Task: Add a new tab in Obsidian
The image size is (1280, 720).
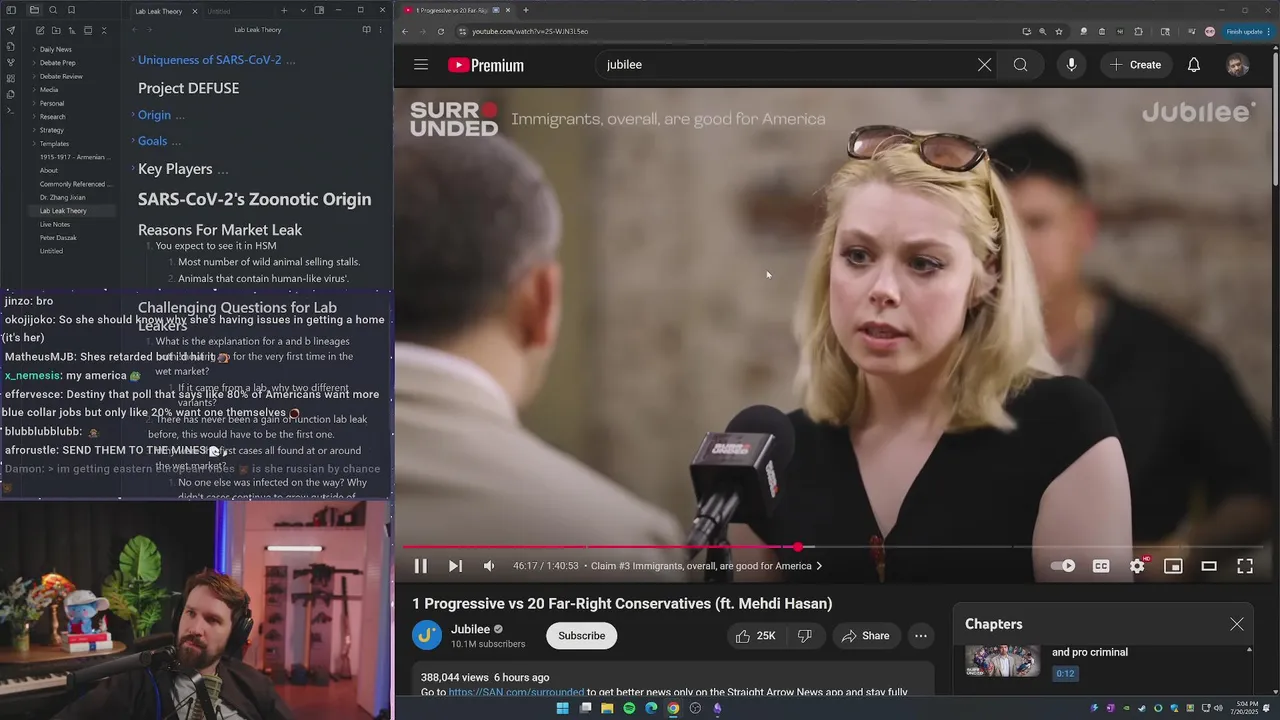Action: (x=284, y=11)
